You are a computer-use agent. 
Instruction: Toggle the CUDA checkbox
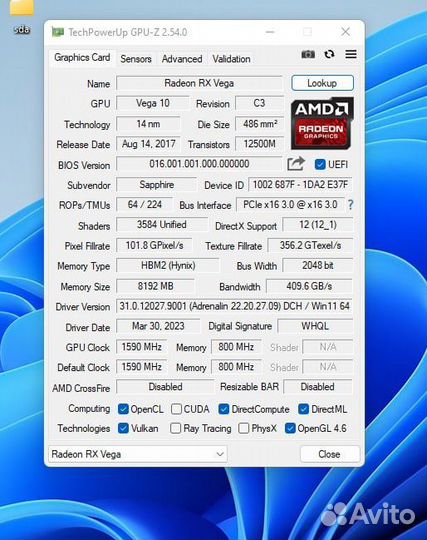point(176,409)
